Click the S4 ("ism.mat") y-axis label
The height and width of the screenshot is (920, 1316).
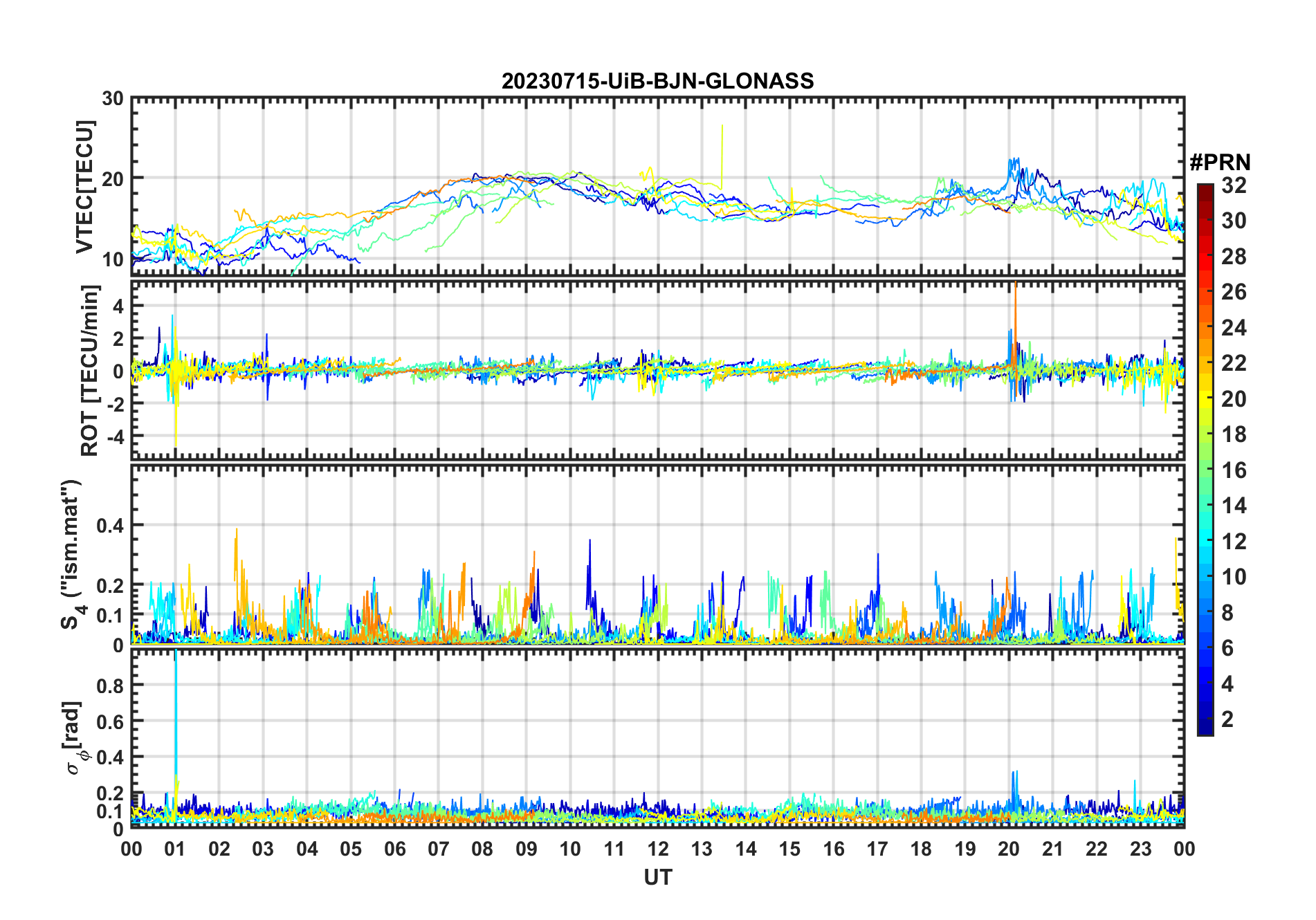[71, 555]
